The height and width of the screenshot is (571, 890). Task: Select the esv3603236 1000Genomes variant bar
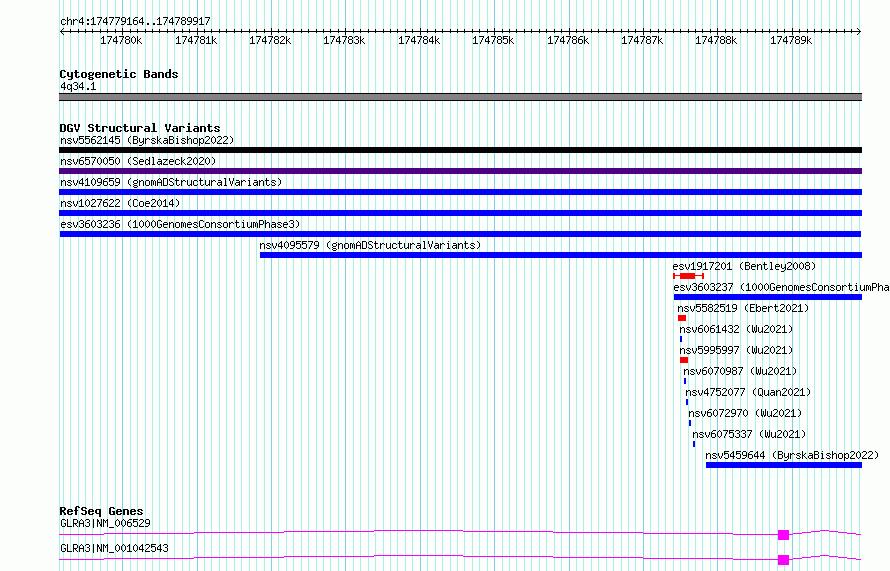(x=460, y=234)
